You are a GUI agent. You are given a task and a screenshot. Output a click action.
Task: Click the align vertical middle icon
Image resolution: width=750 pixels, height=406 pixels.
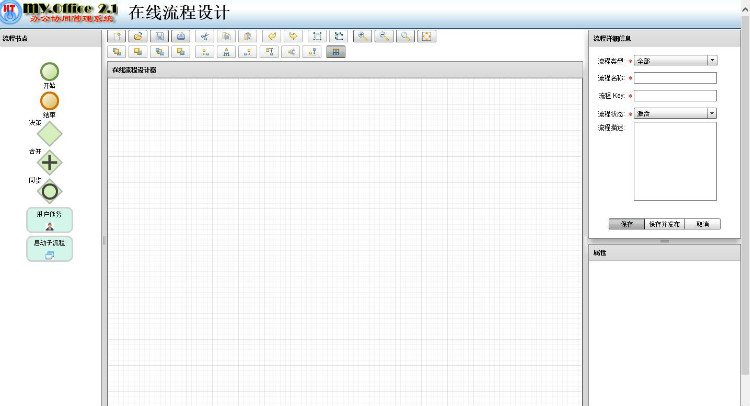[x=291, y=52]
